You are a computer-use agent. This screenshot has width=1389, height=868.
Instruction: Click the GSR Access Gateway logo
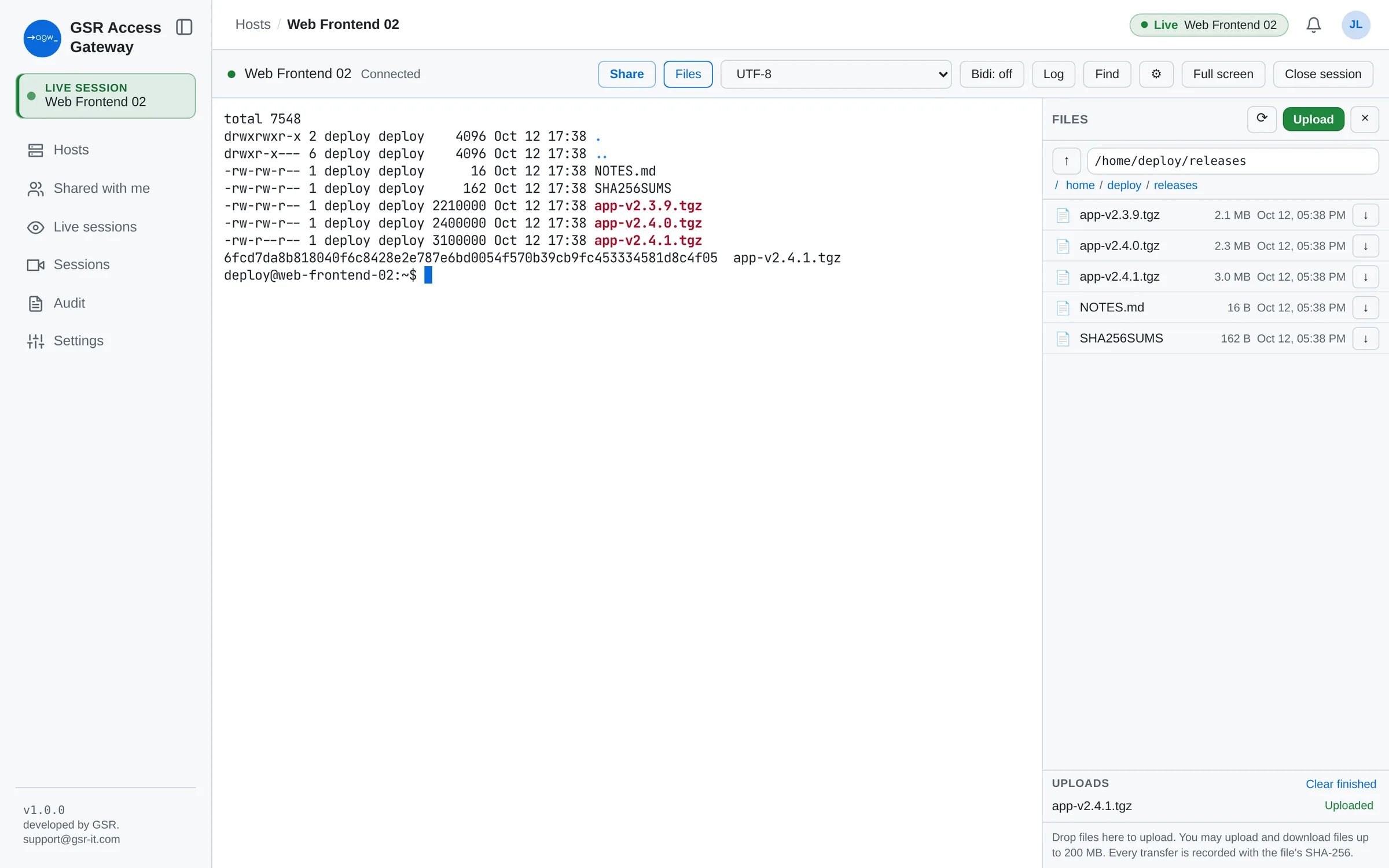coord(42,38)
